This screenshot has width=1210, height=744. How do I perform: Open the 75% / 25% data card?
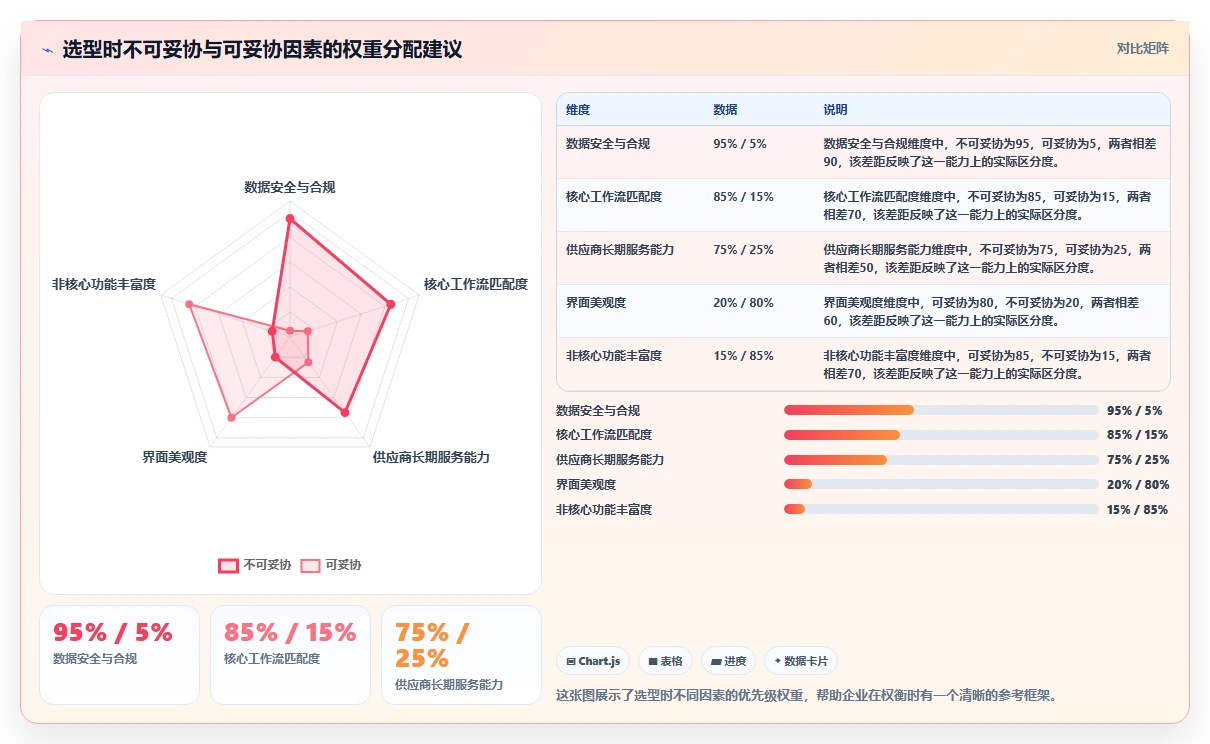[x=461, y=655]
